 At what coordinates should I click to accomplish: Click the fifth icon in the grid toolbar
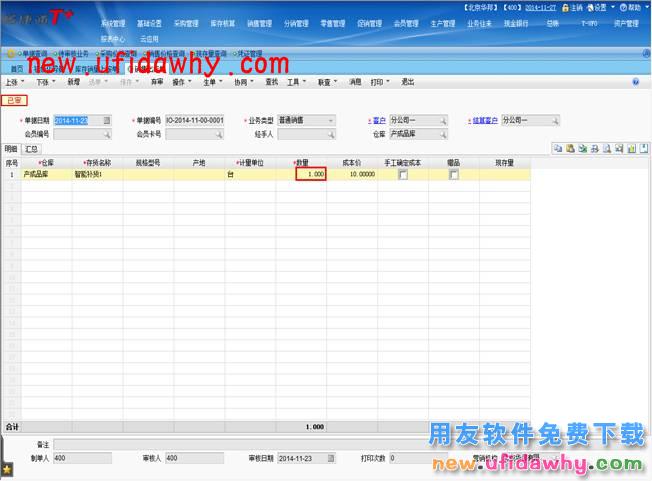click(607, 148)
